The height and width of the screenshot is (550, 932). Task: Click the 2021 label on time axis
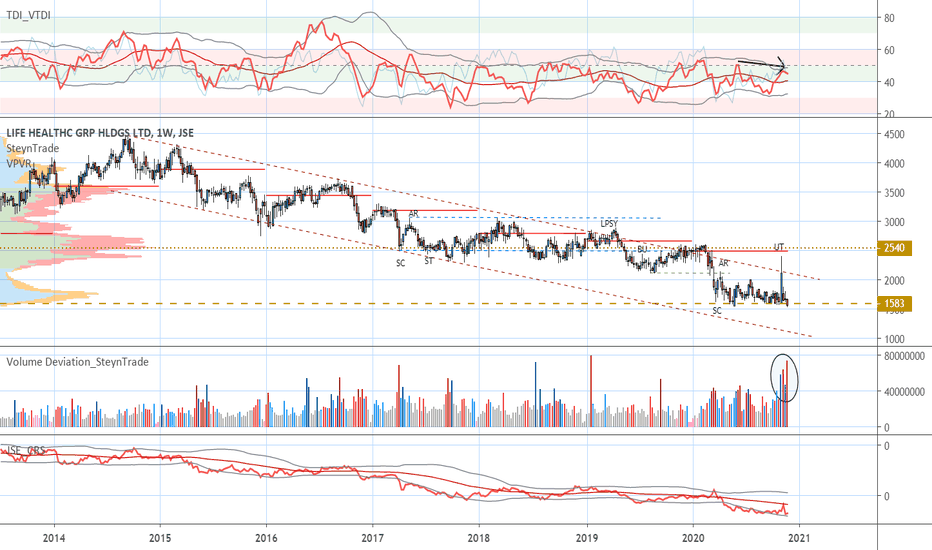pos(799,538)
